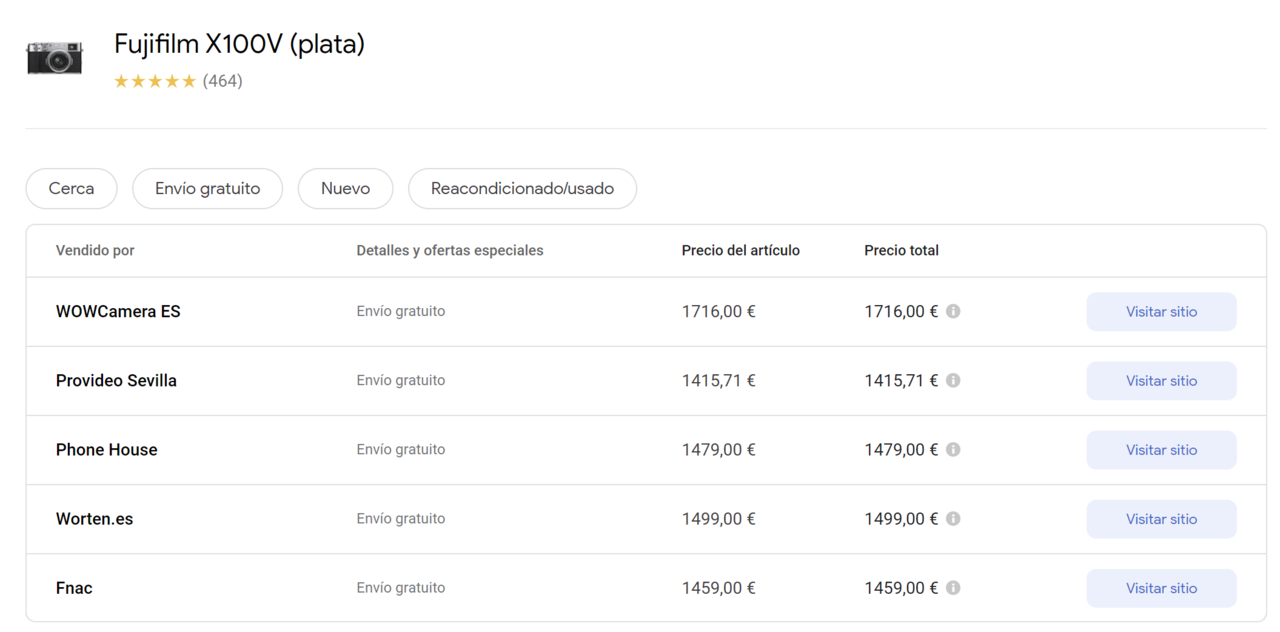Image resolution: width=1280 pixels, height=632 pixels.
Task: Click the Vendido por column header
Action: click(95, 250)
